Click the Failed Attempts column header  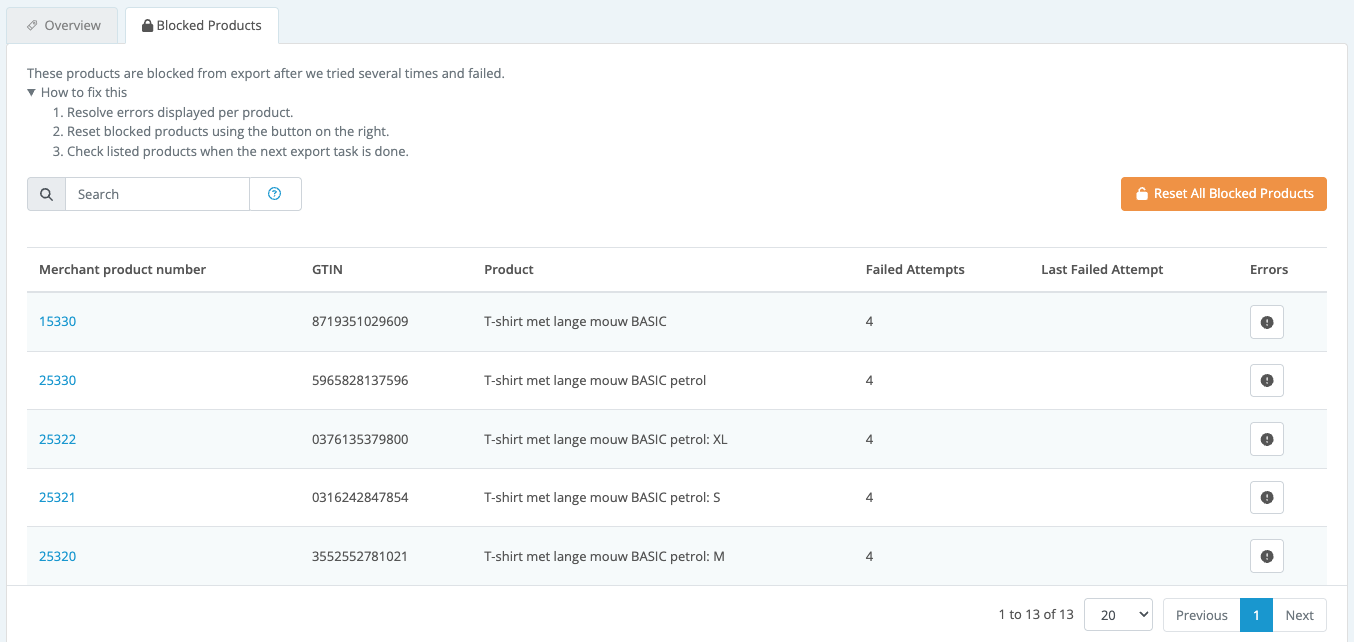915,270
